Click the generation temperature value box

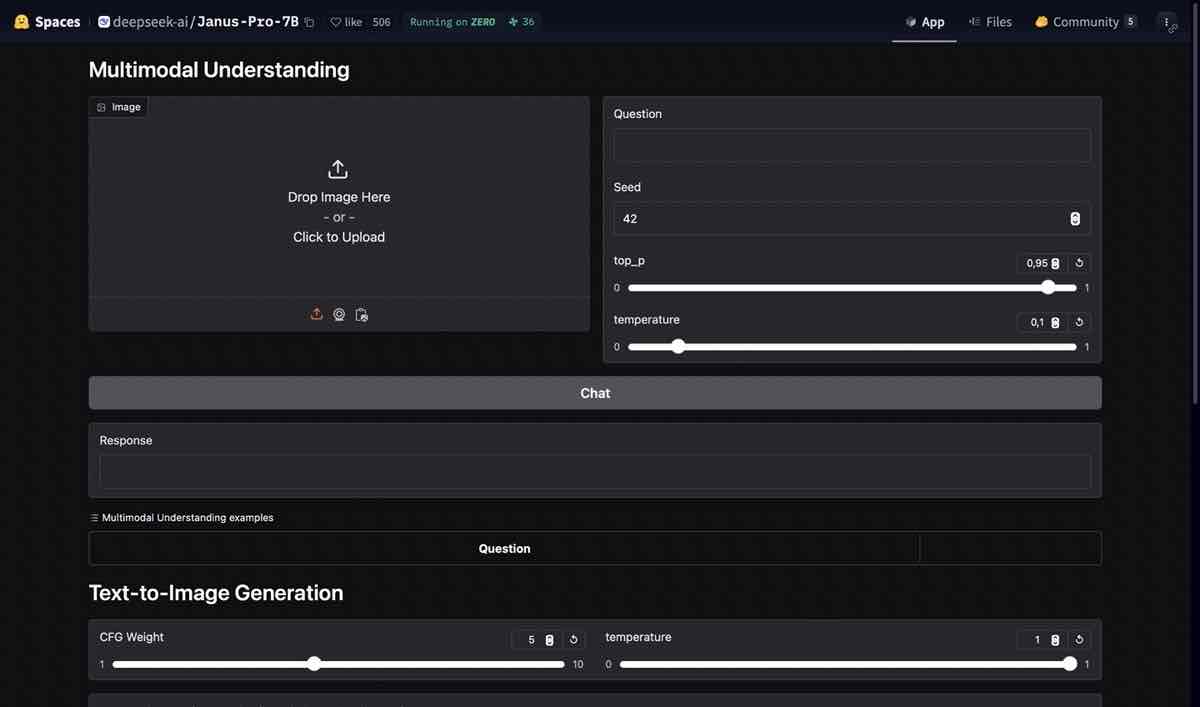(x=1041, y=639)
